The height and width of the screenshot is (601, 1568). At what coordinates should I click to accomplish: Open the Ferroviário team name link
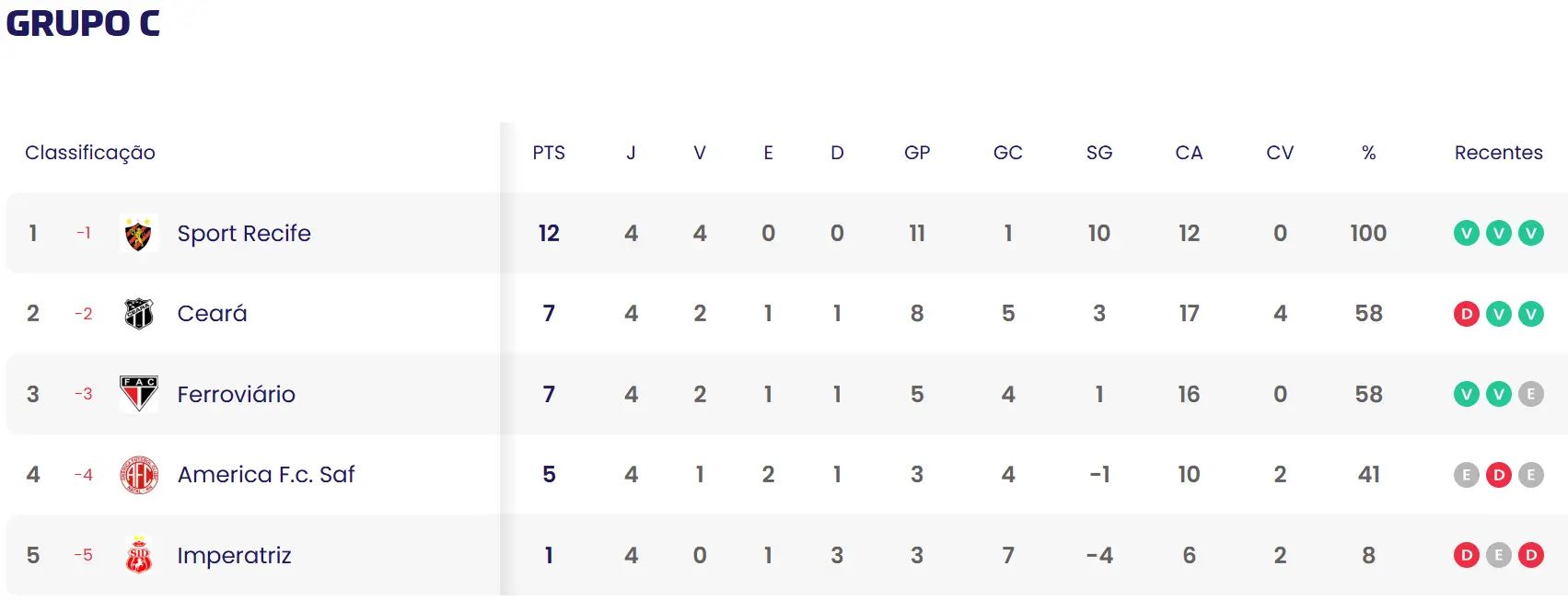click(236, 394)
